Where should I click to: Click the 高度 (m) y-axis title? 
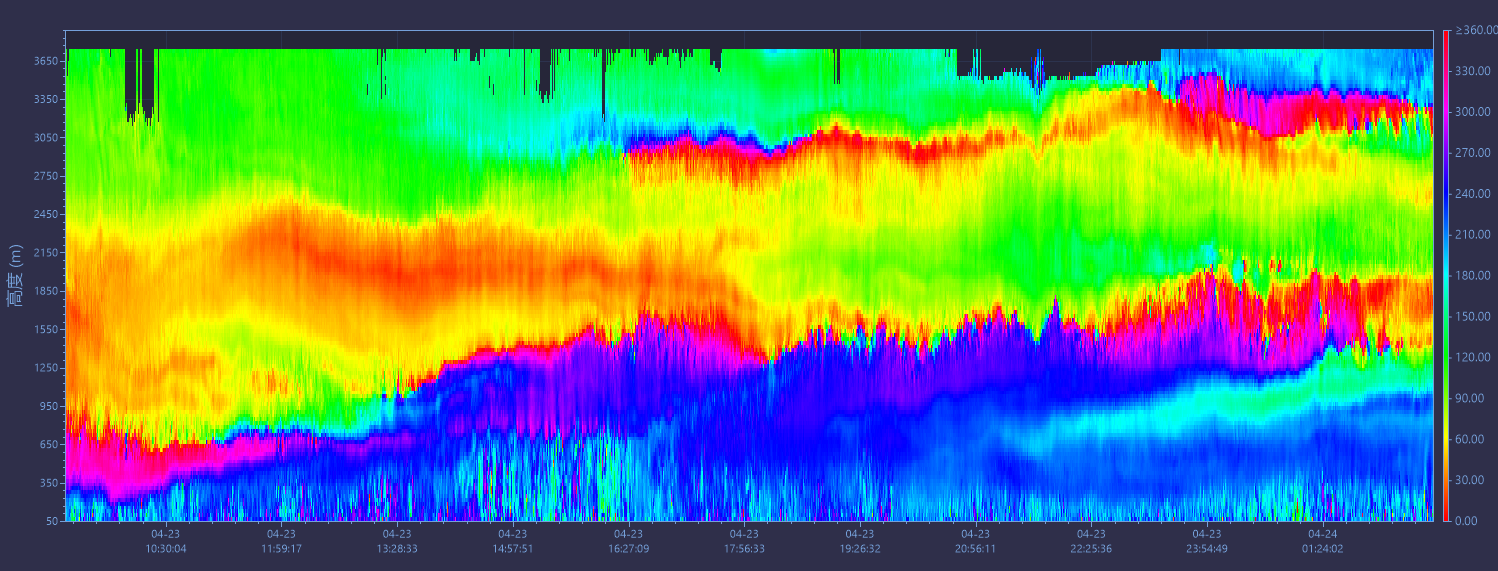click(x=15, y=274)
